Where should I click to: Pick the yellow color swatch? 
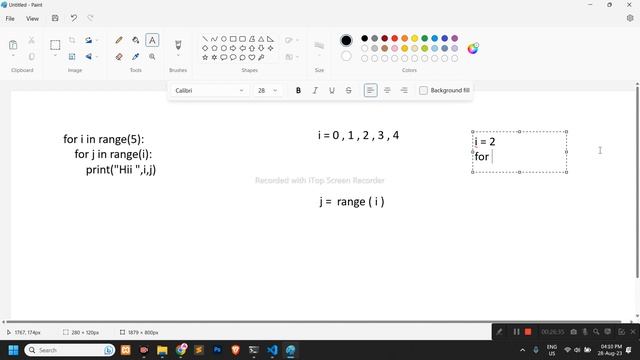[x=415, y=38]
